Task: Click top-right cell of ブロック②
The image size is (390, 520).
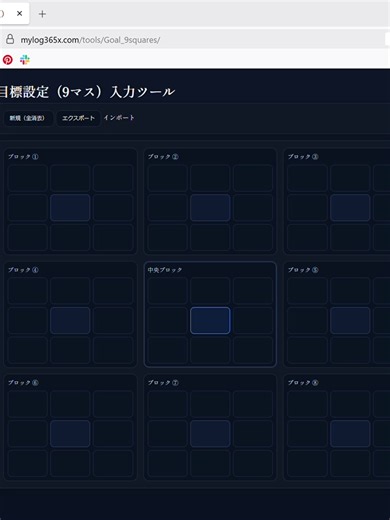Action: [253, 178]
